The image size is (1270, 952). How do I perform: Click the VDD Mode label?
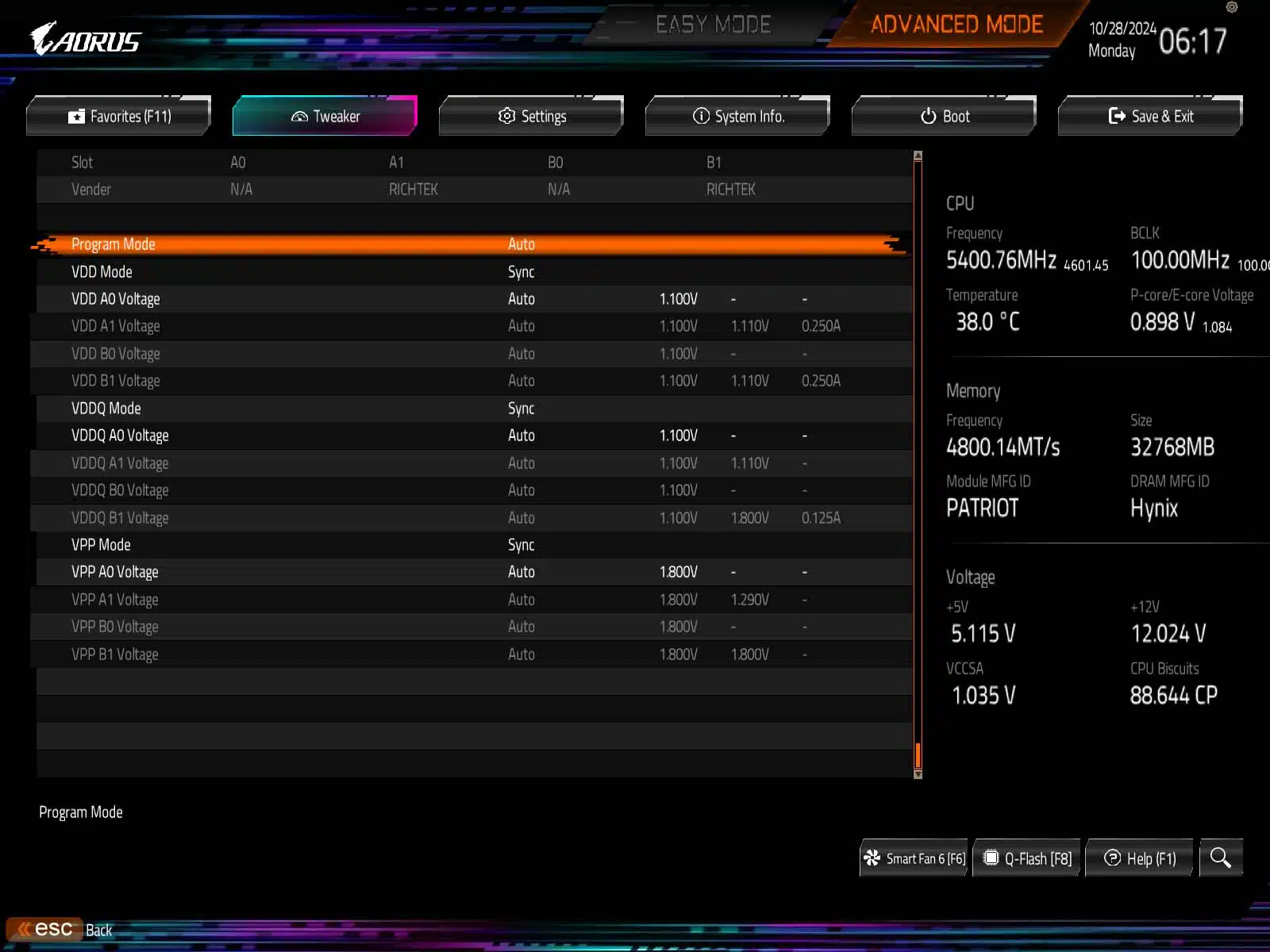(x=102, y=272)
